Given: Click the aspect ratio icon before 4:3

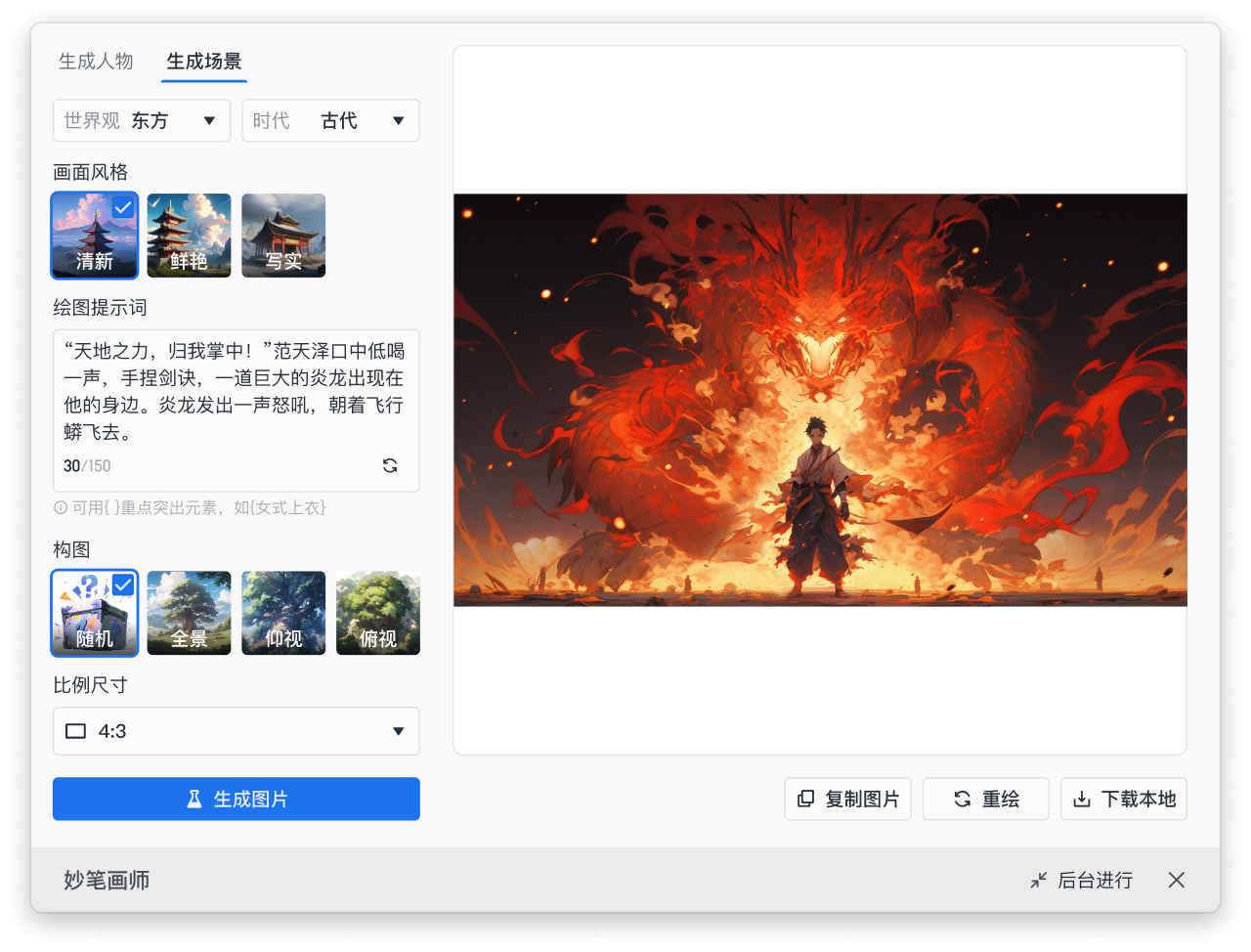Looking at the screenshot, I should pyautogui.click(x=75, y=730).
